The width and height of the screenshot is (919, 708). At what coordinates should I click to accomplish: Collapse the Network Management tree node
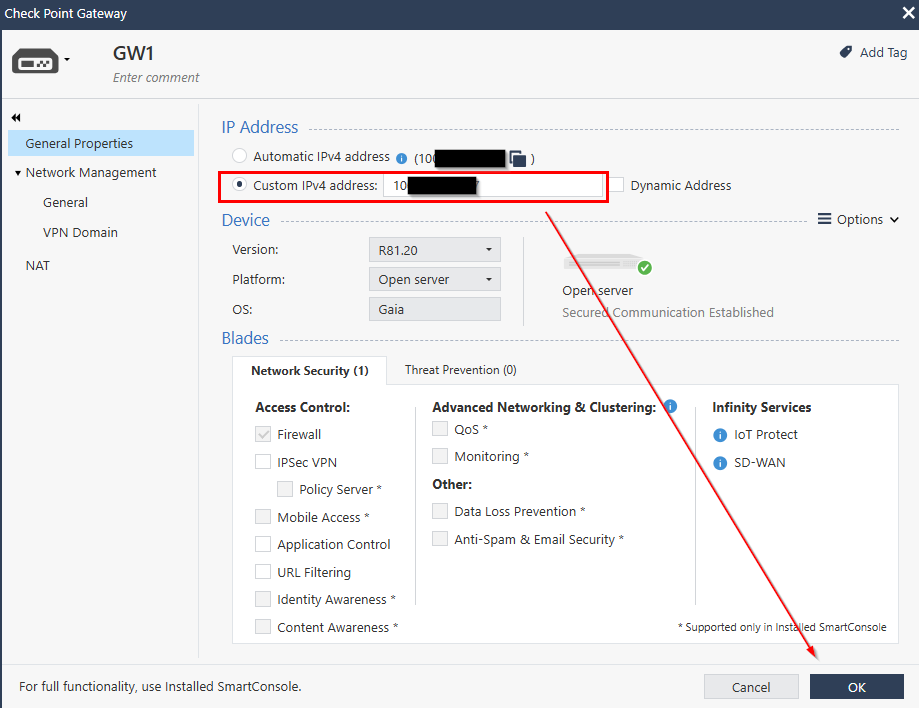(x=18, y=173)
